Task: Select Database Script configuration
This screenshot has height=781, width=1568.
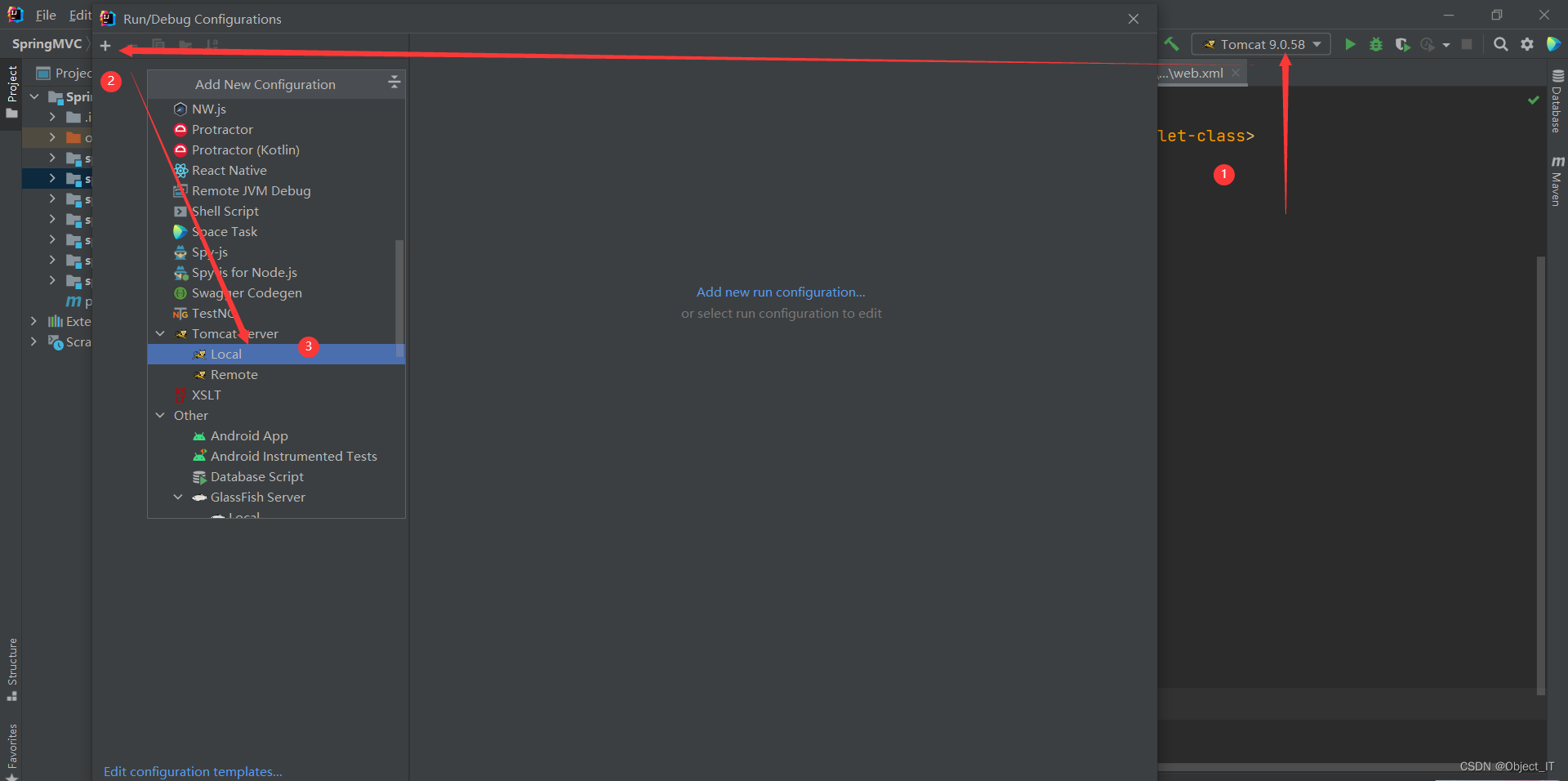Action: point(256,477)
